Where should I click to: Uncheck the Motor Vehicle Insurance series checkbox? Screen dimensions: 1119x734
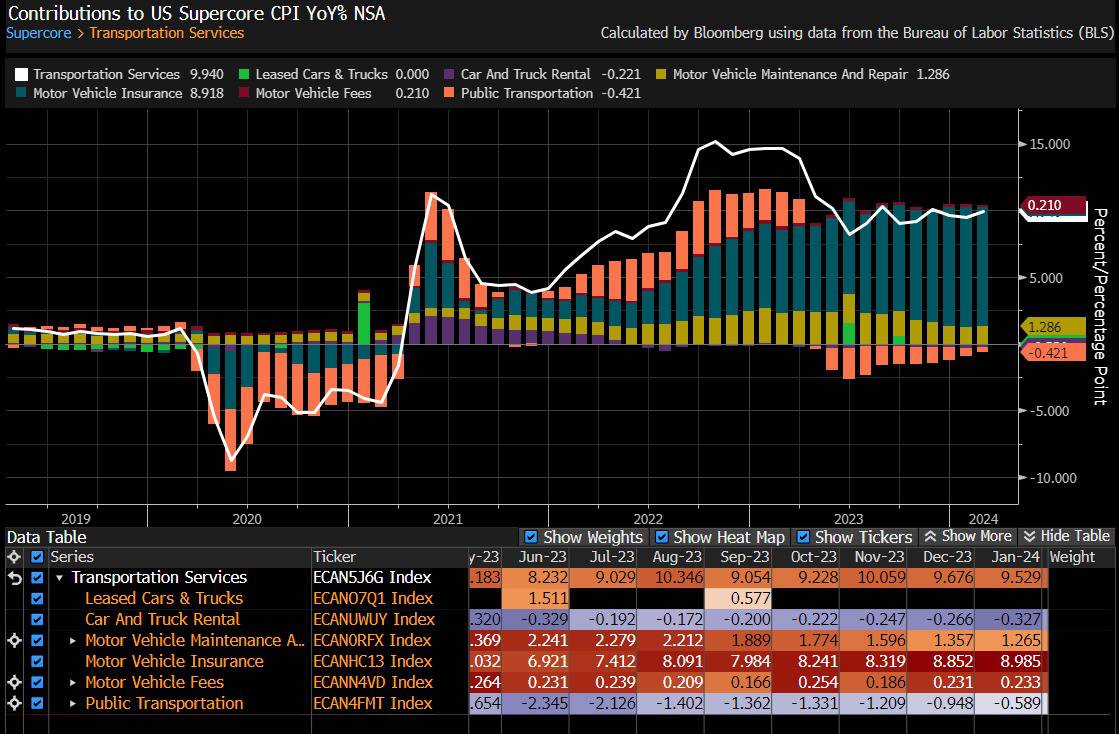click(37, 661)
